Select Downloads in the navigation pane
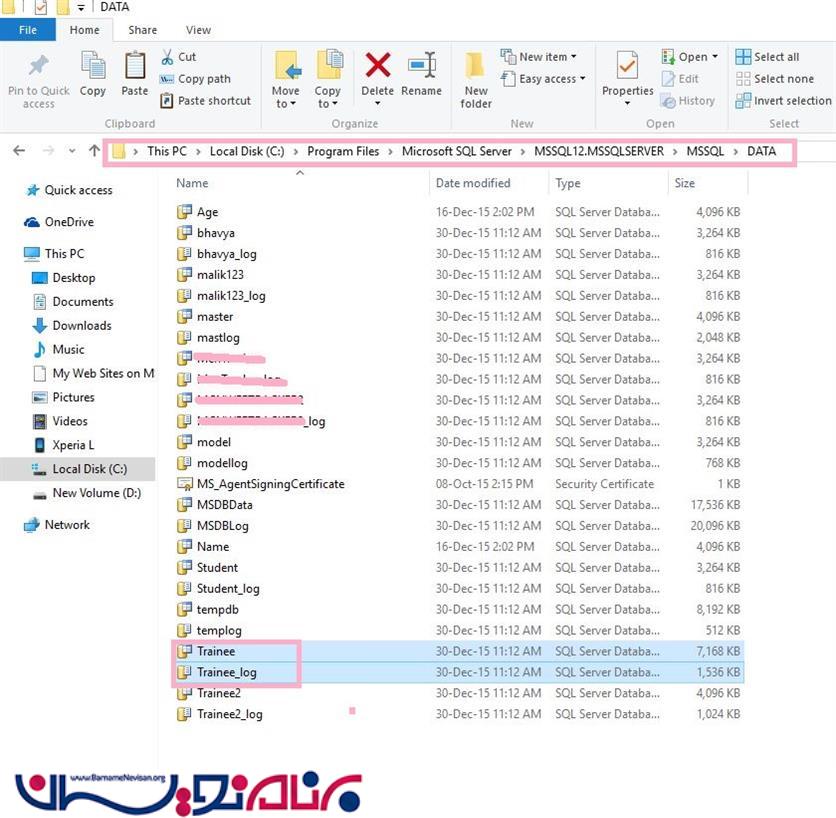This screenshot has height=818, width=836. 82,325
